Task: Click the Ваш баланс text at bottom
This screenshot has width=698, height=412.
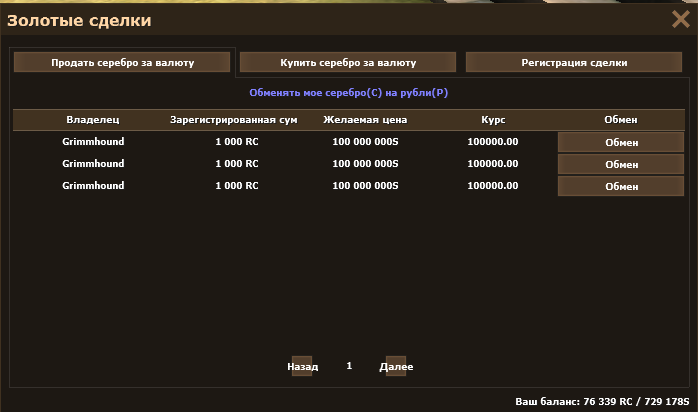Action: tap(602, 401)
